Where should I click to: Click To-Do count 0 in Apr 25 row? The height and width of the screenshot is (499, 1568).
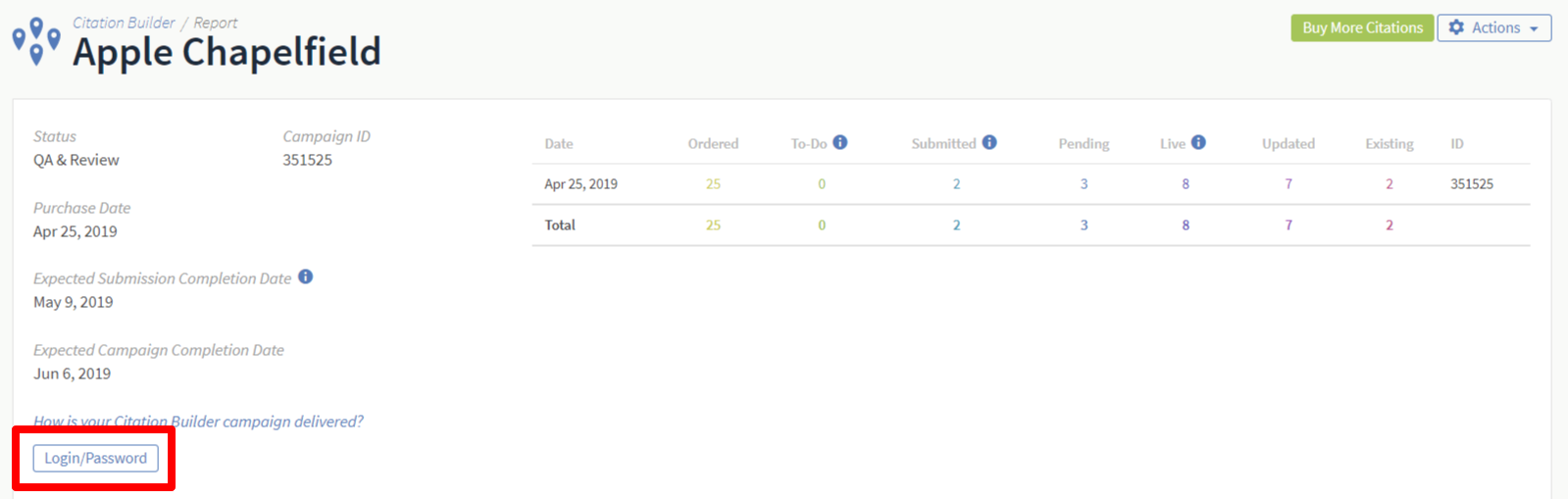tap(822, 184)
